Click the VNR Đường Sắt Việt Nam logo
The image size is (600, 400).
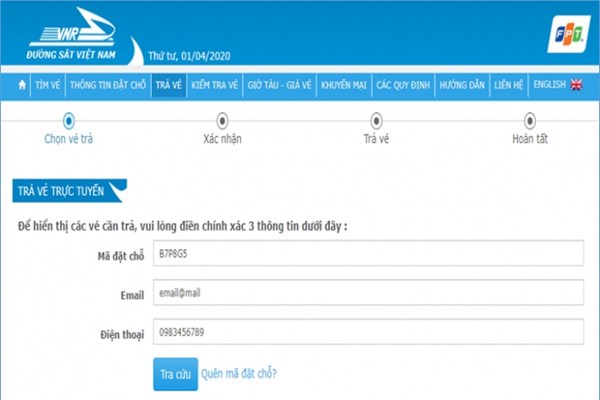click(72, 34)
